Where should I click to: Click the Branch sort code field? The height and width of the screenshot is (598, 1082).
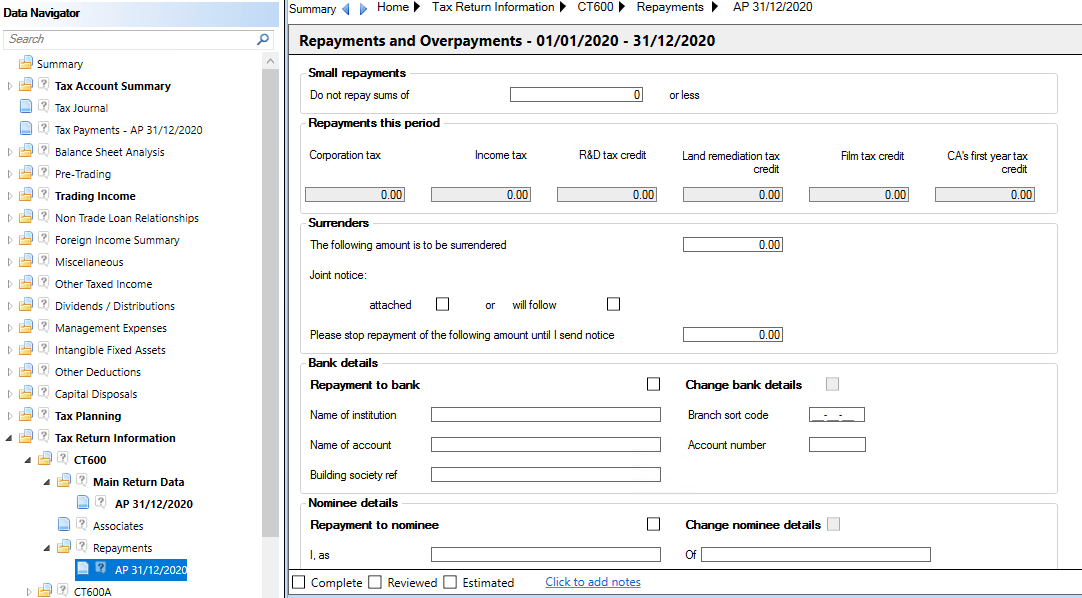click(x=836, y=415)
